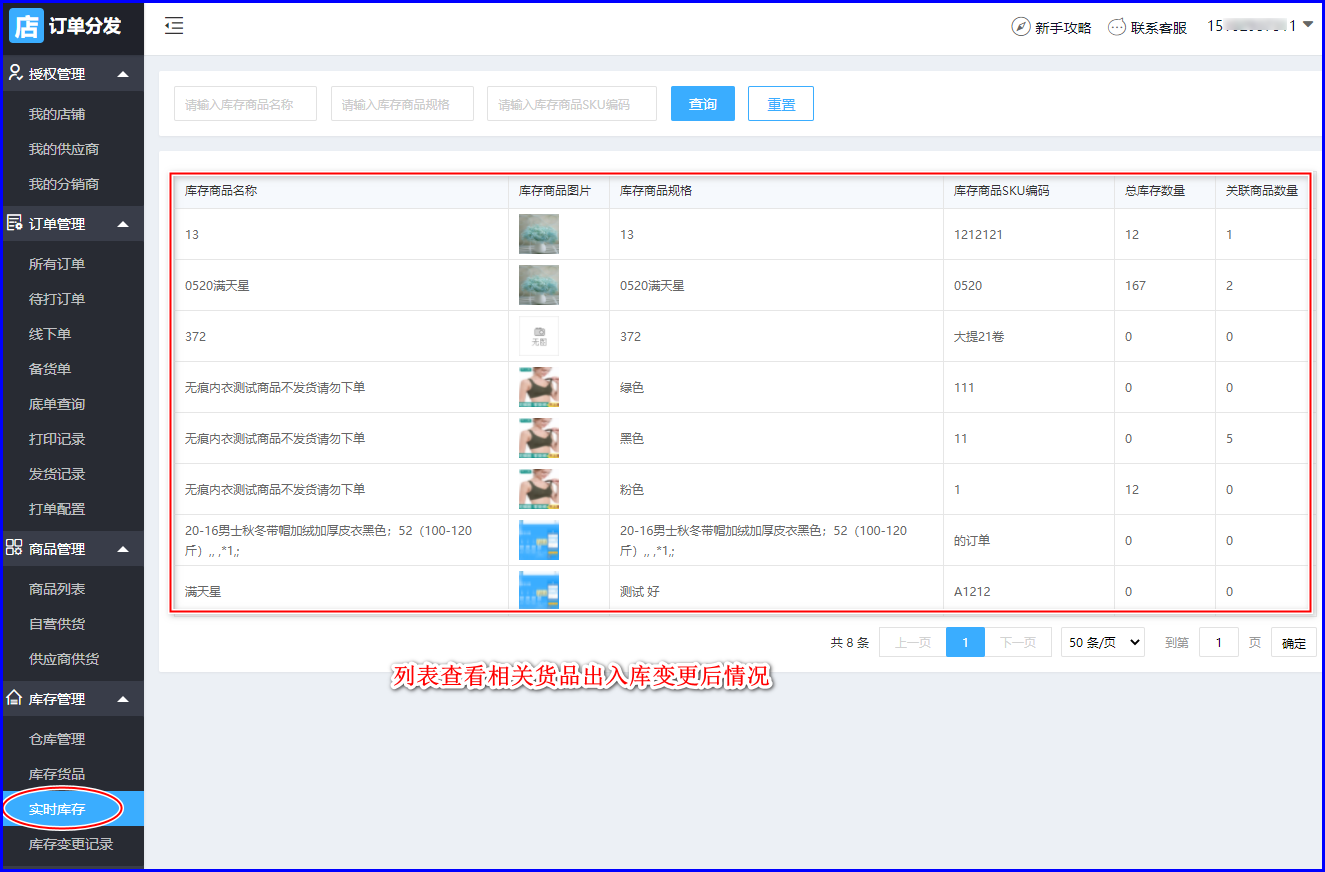The width and height of the screenshot is (1325, 872).
Task: Go to 所有订单 menu item
Action: (57, 264)
